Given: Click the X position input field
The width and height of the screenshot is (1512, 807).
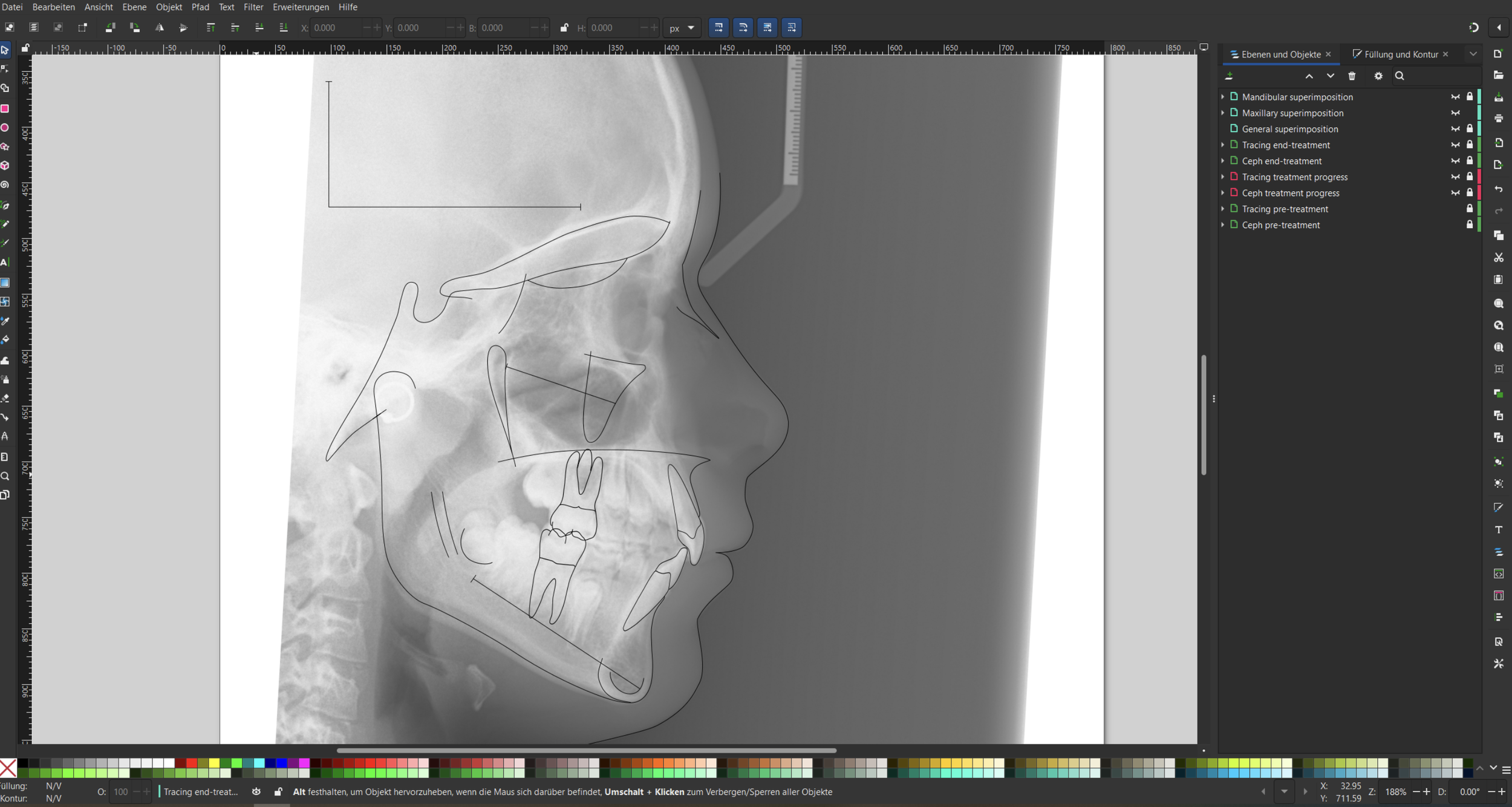Looking at the screenshot, I should tap(336, 28).
